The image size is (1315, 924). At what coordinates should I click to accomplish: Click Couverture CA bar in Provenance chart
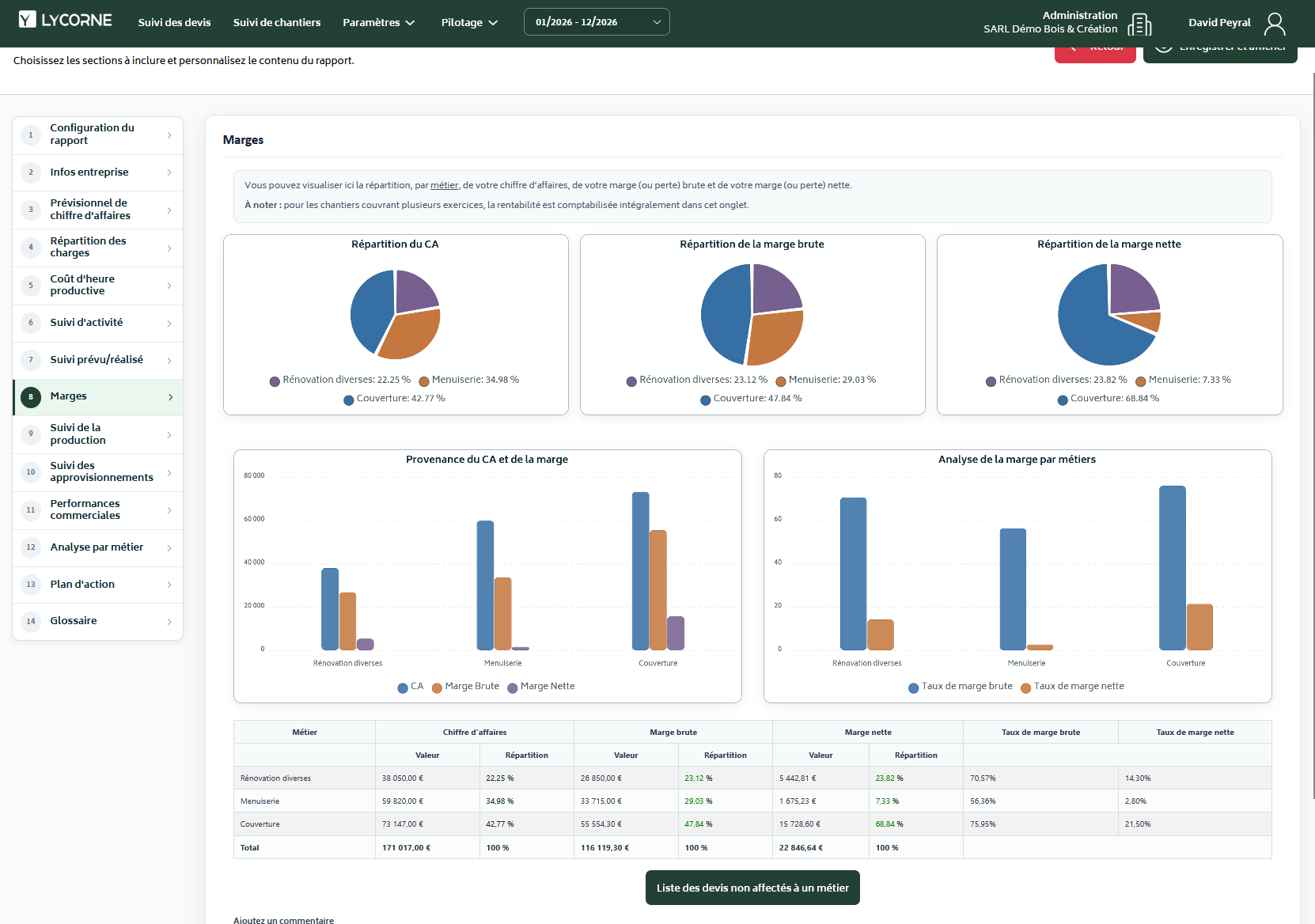pyautogui.click(x=640, y=571)
